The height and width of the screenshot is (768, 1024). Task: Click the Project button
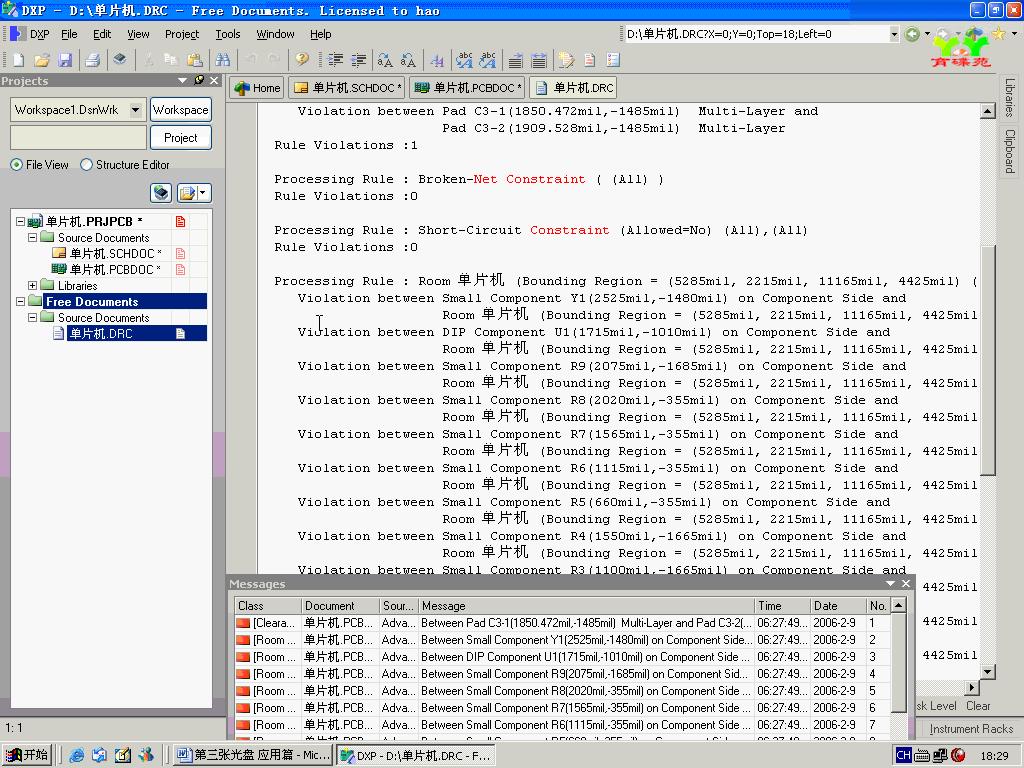coord(181,138)
